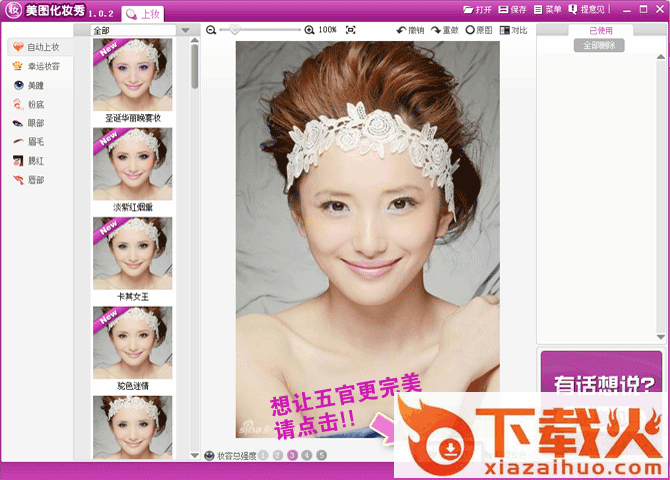Click 全部删除 to remove all used items

point(599,46)
